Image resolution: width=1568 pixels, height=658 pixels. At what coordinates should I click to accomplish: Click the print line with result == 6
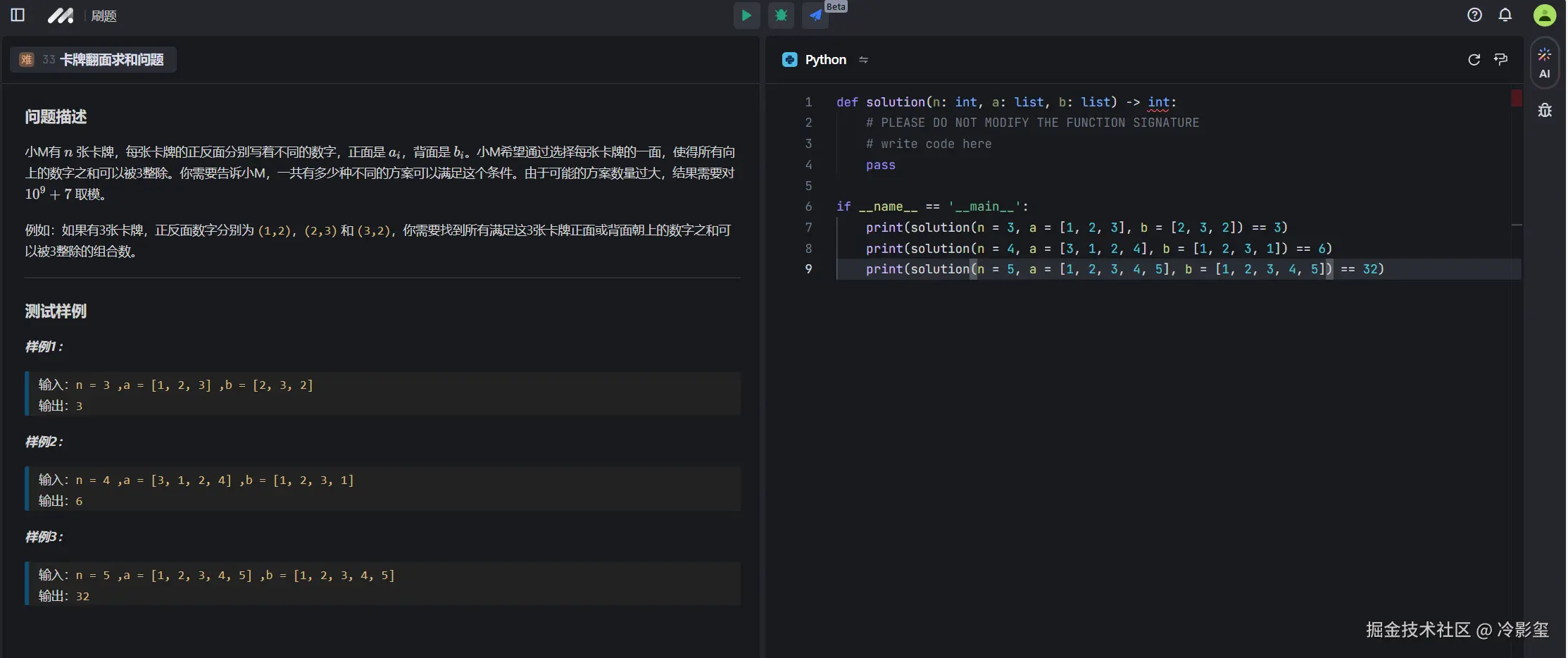[1099, 249]
